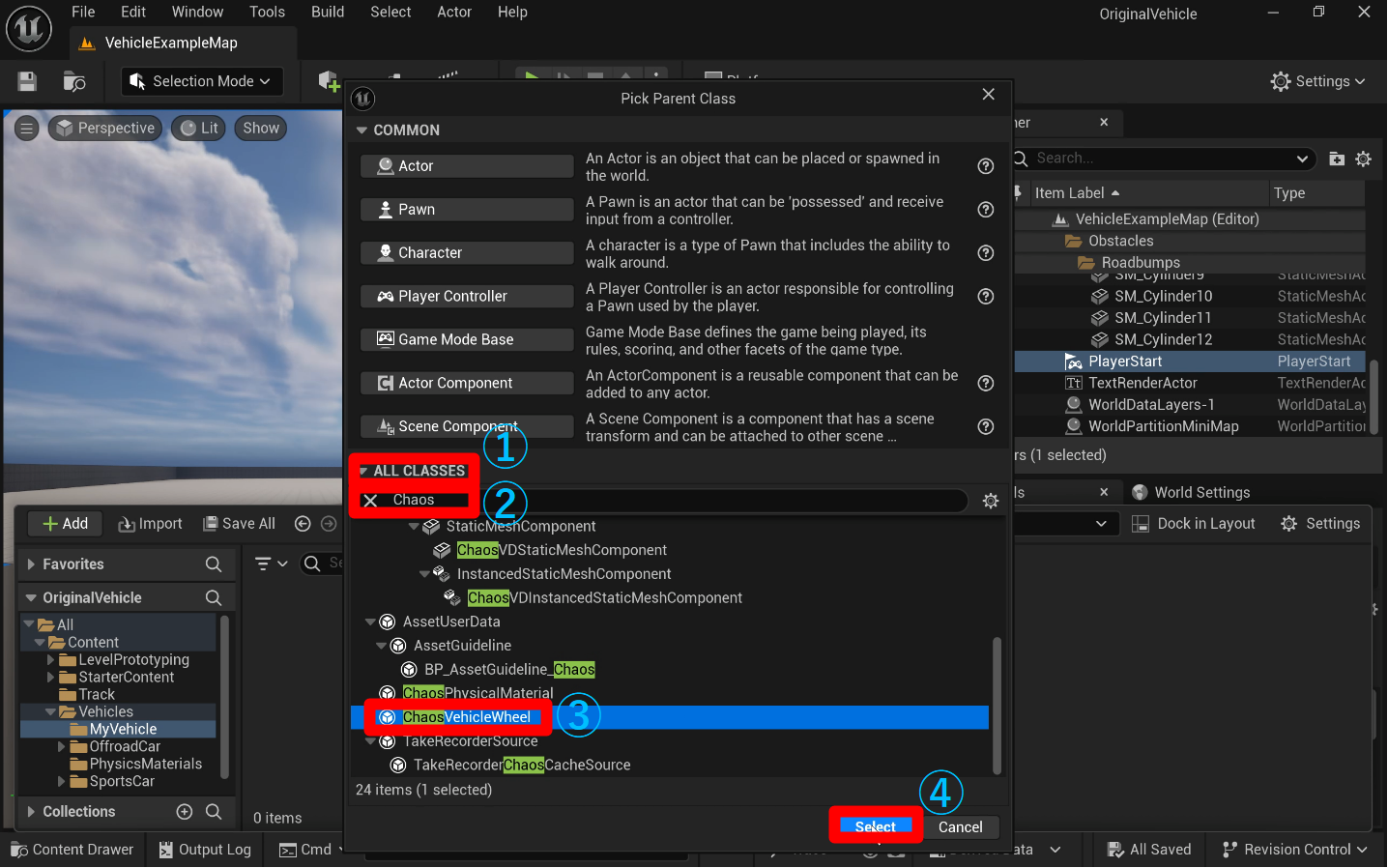The image size is (1388, 868).
Task: Open Show flags viewport menu
Action: click(261, 129)
